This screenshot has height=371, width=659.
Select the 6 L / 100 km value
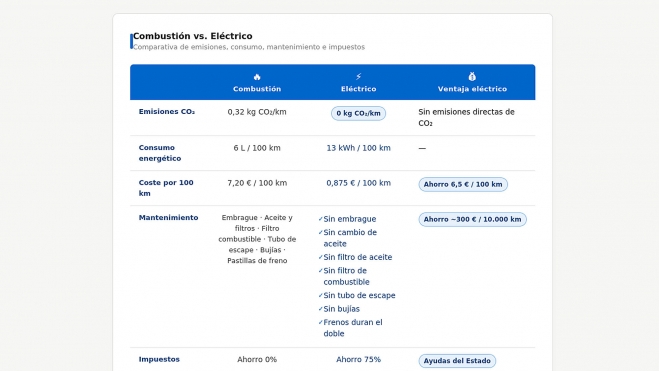257,148
